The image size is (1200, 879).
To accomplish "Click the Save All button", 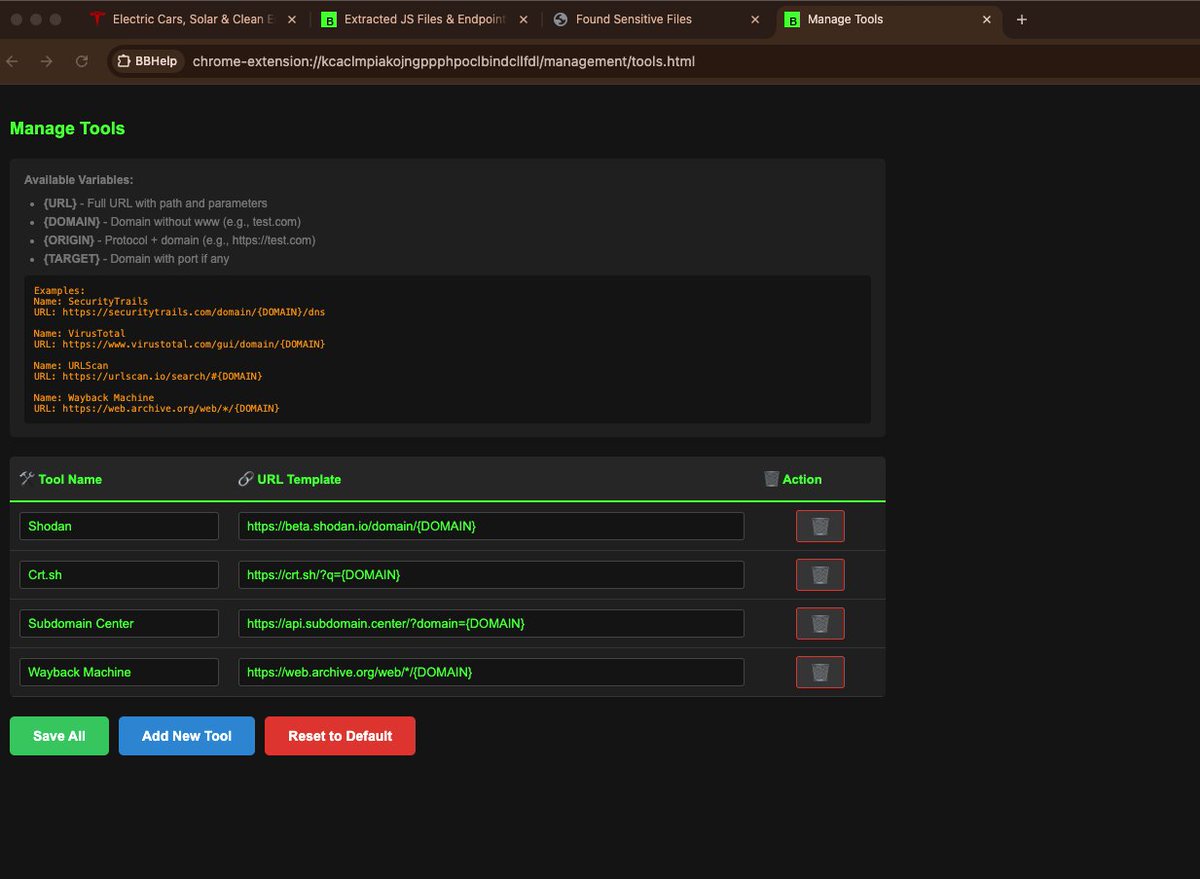I will click(59, 736).
